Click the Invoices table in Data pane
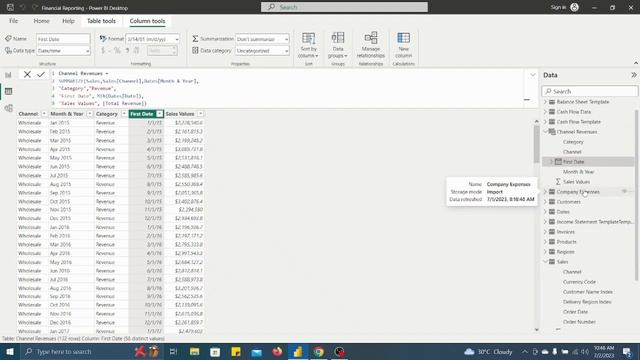The height and width of the screenshot is (360, 640). [565, 232]
